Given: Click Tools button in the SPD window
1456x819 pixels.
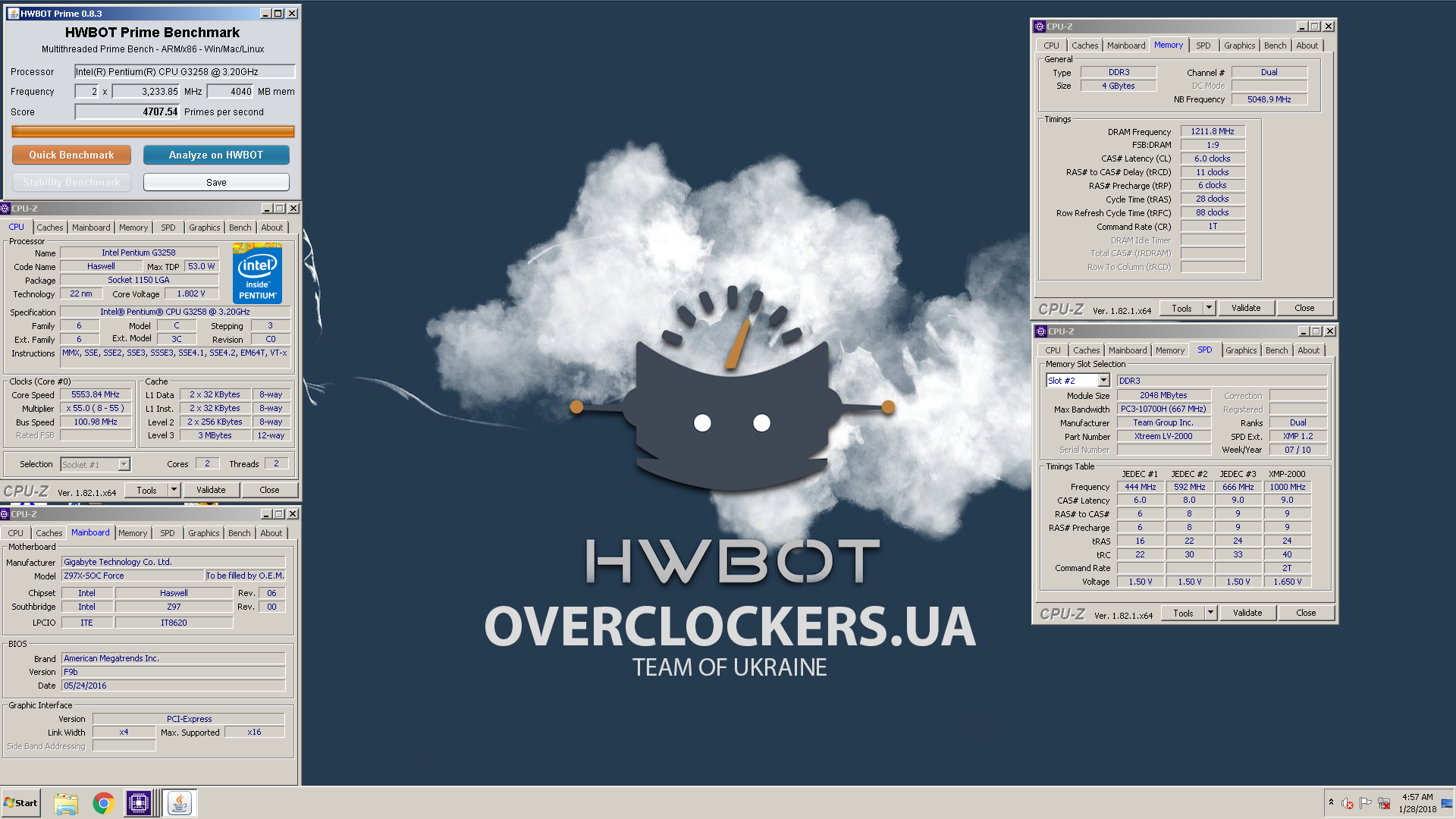Looking at the screenshot, I should [x=1183, y=613].
